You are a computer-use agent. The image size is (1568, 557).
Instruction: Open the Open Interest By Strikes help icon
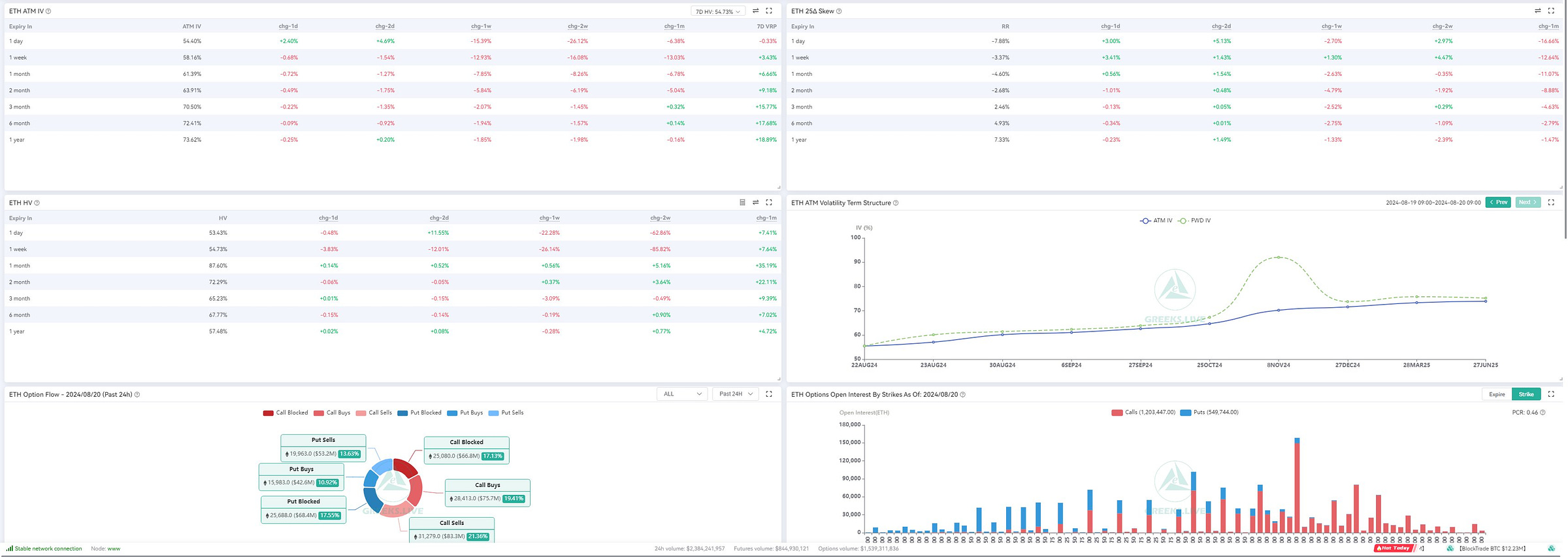[962, 394]
